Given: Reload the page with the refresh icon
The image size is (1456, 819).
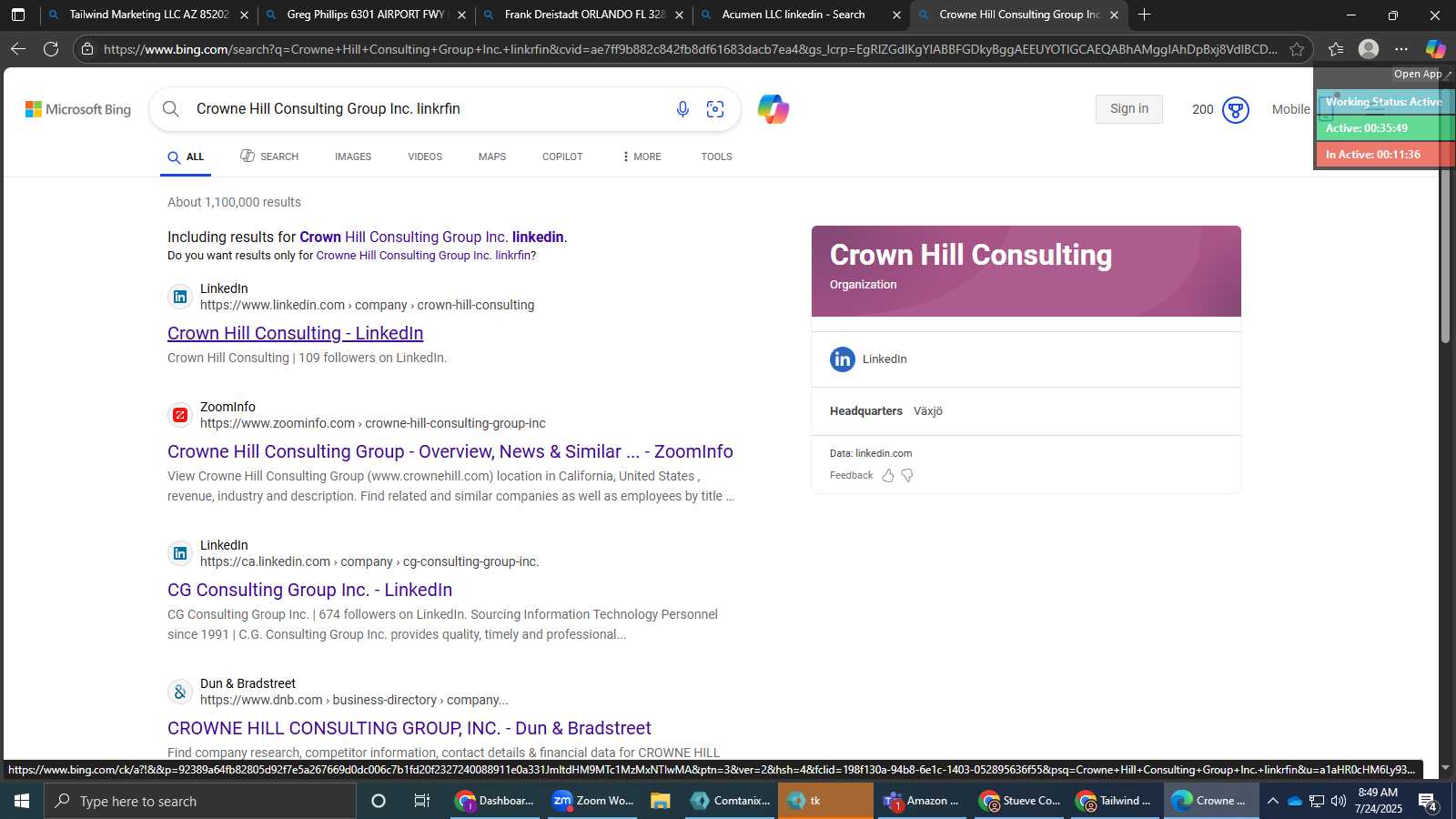Looking at the screenshot, I should tap(51, 49).
